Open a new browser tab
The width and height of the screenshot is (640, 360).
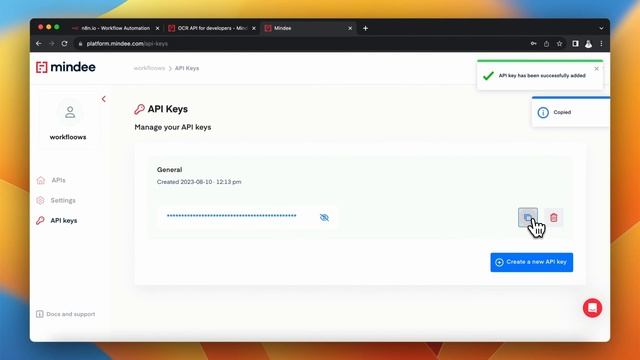click(x=365, y=28)
